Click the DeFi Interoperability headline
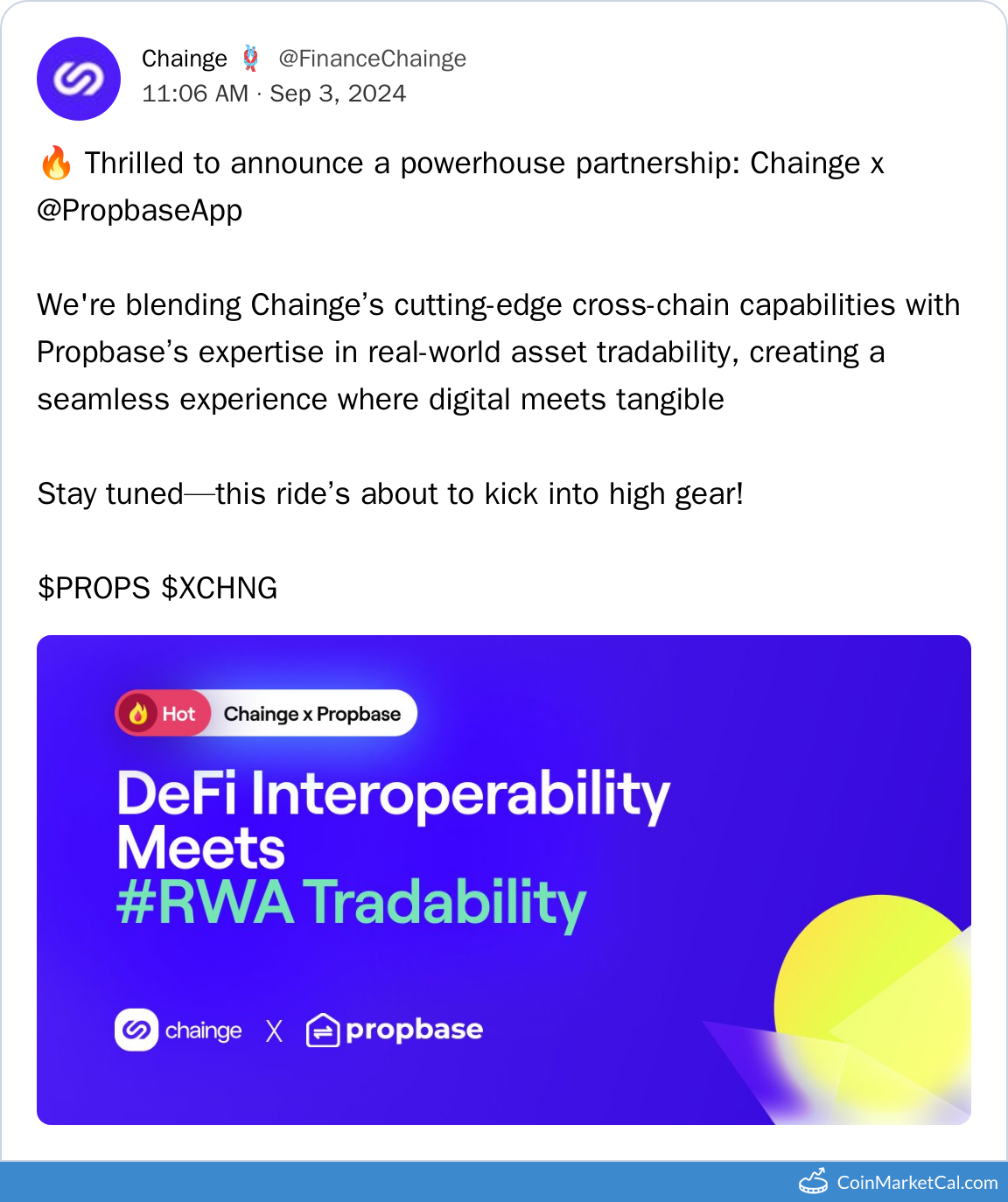Screen dimensions: 1008x1202 [x=394, y=794]
